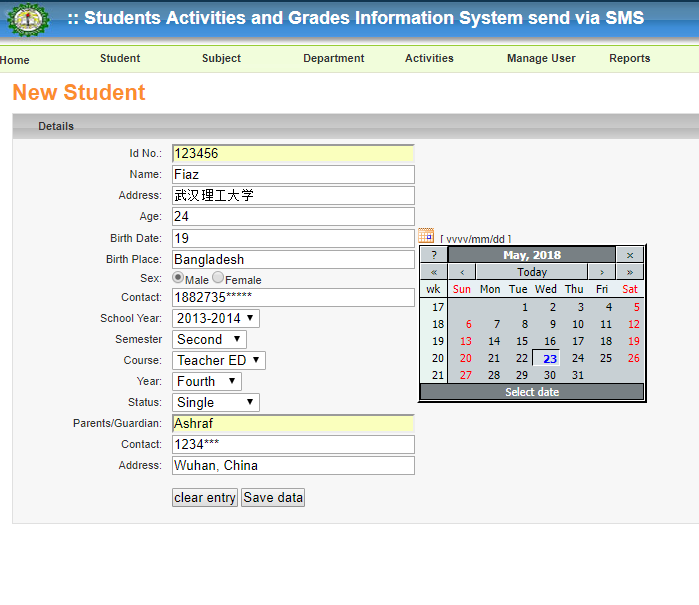Select the Male radio button
699x605 pixels.
click(x=178, y=277)
